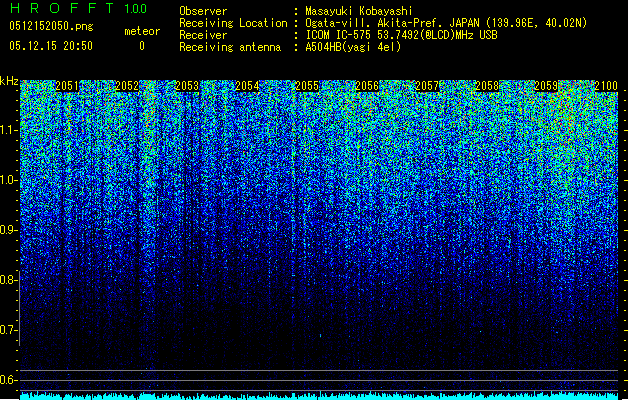
Task: Click the HROFFT 1.0.0 title text
Action: [79, 8]
